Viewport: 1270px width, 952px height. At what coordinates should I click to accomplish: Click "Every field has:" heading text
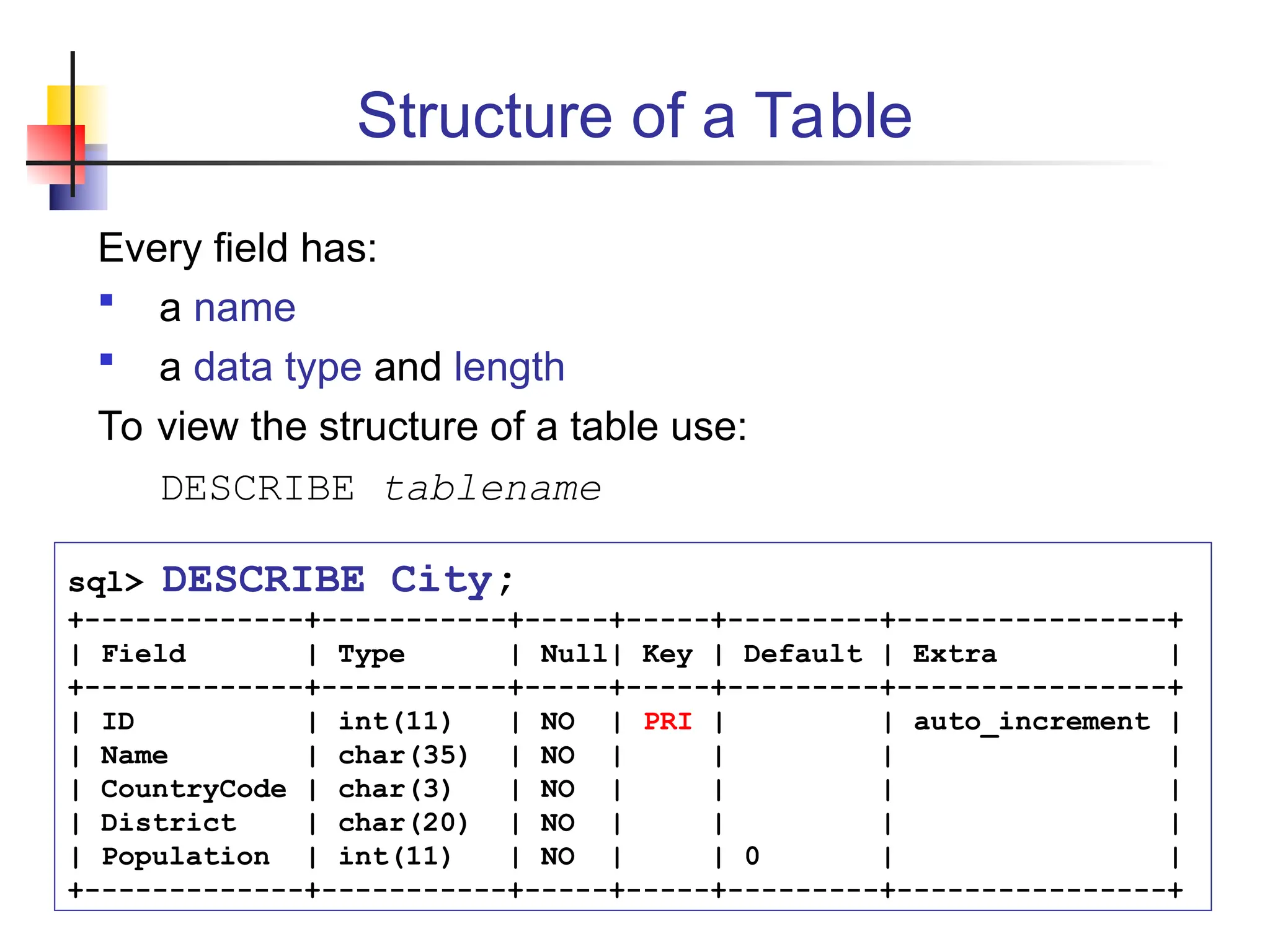238,248
